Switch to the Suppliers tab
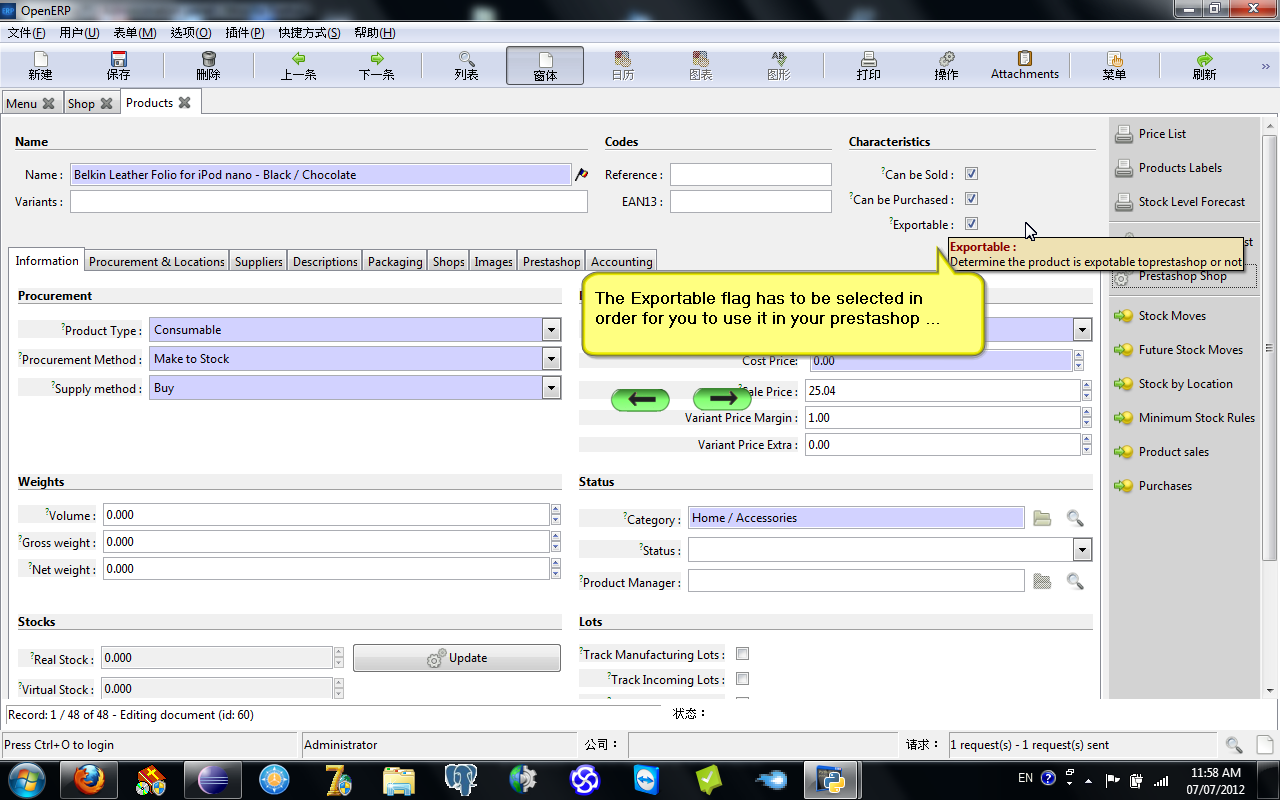The height and width of the screenshot is (800, 1280). click(259, 262)
